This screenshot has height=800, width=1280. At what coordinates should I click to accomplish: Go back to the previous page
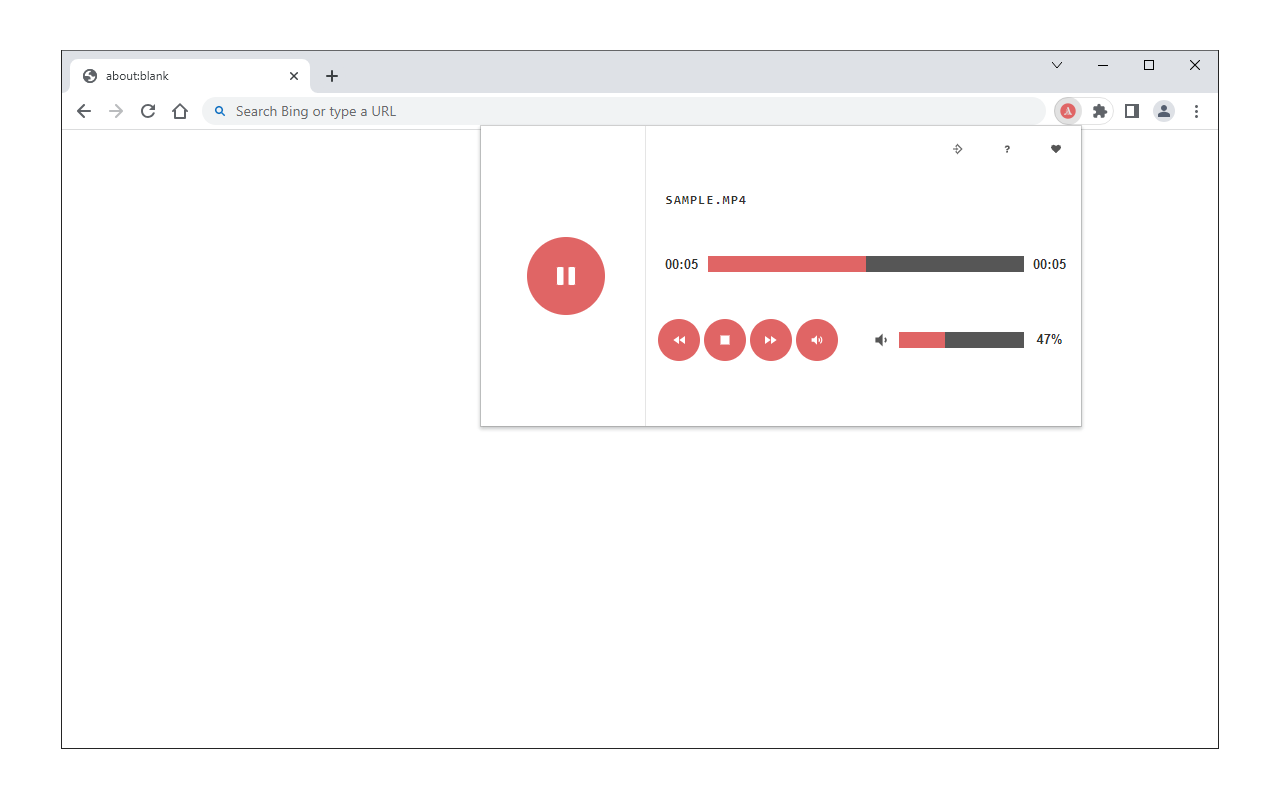tap(84, 111)
